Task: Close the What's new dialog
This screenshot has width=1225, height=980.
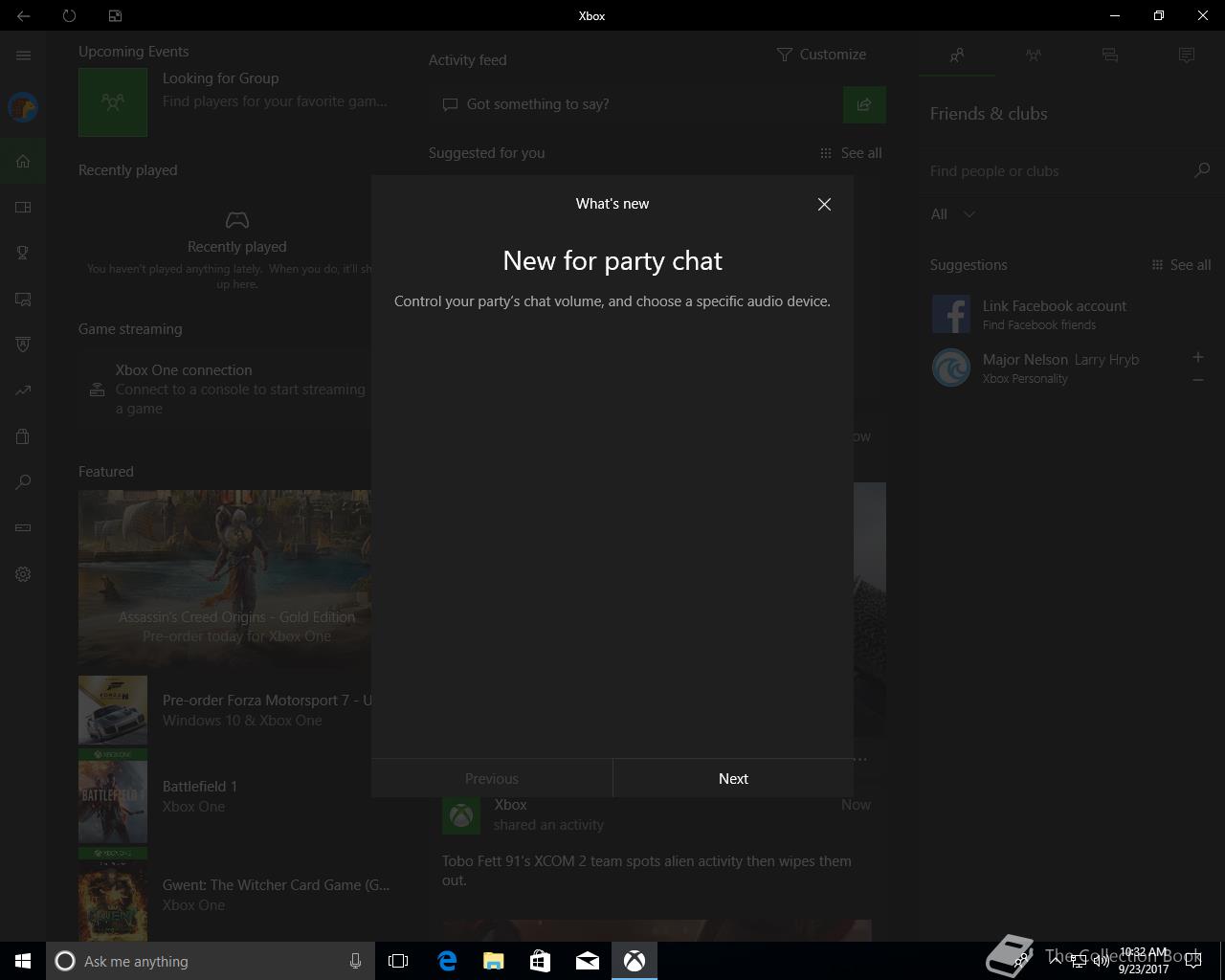Action: pyautogui.click(x=824, y=204)
